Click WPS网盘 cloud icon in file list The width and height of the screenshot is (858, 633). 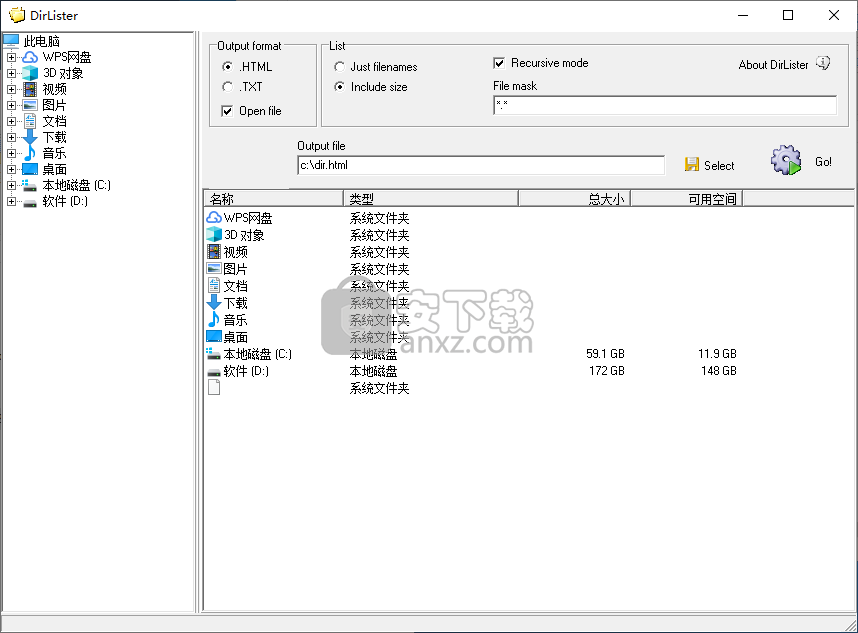213,218
